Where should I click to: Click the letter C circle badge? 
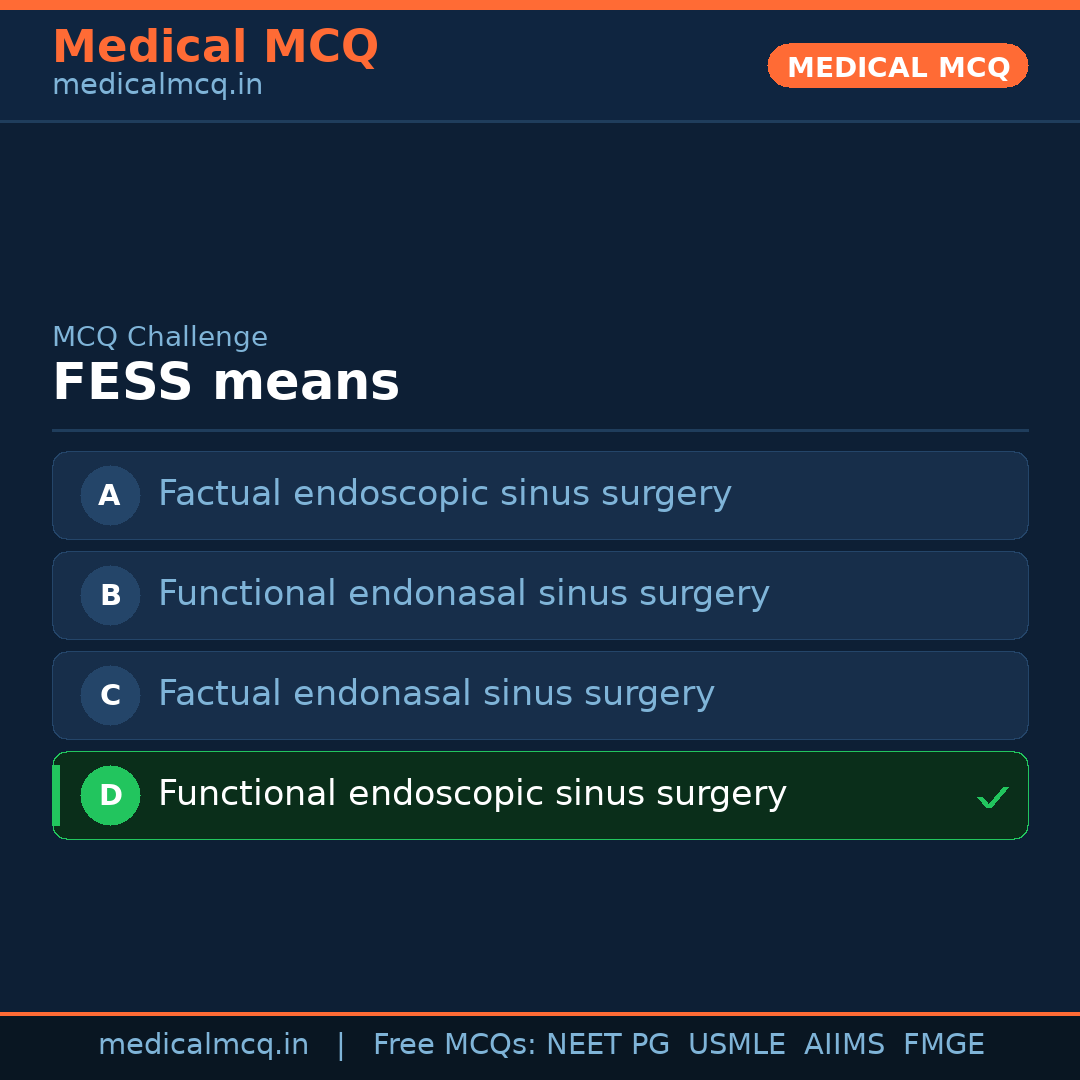[x=110, y=695]
